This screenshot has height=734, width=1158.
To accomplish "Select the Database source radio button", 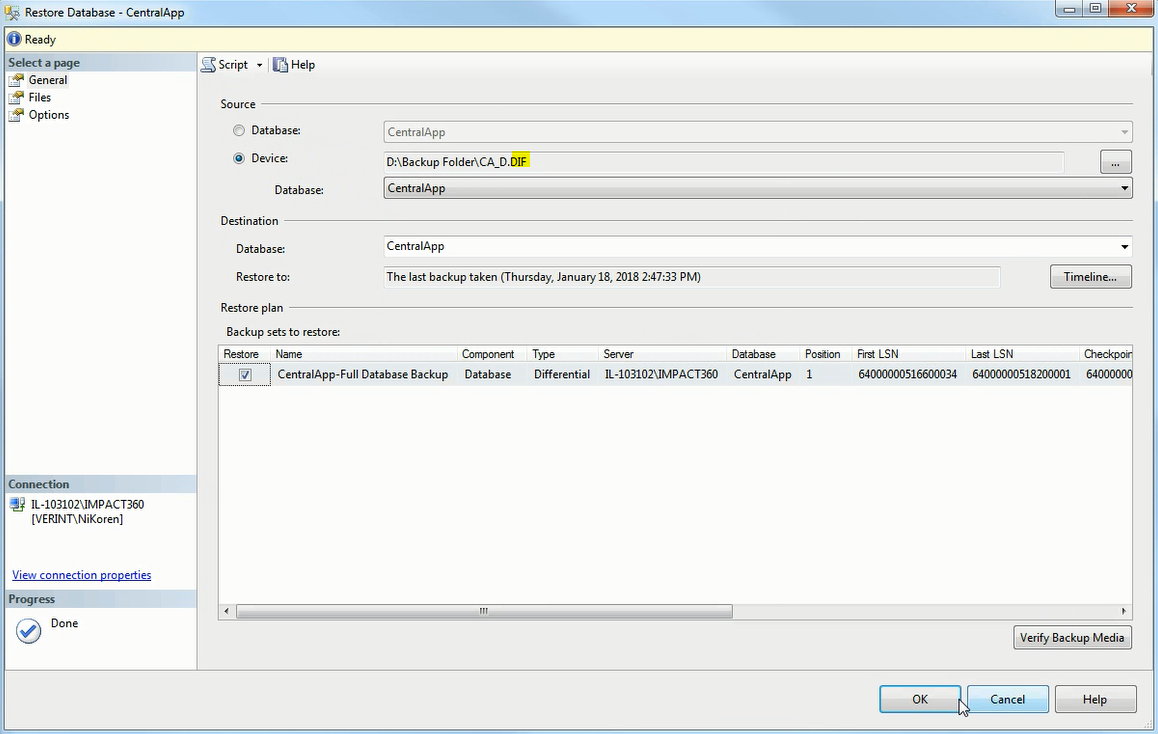I will tap(238, 131).
